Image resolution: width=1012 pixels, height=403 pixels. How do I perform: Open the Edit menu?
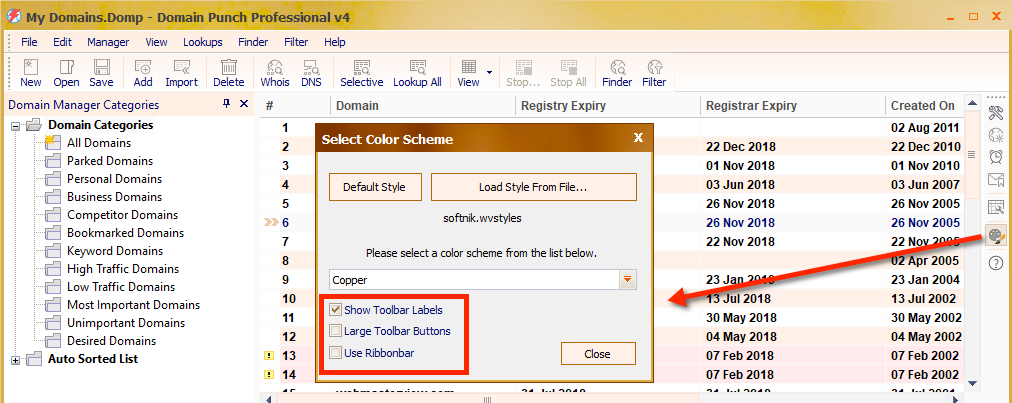coord(62,42)
